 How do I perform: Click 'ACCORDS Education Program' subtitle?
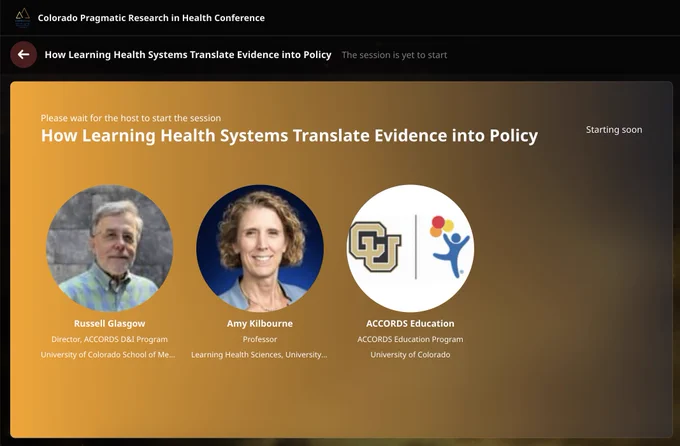[410, 339]
